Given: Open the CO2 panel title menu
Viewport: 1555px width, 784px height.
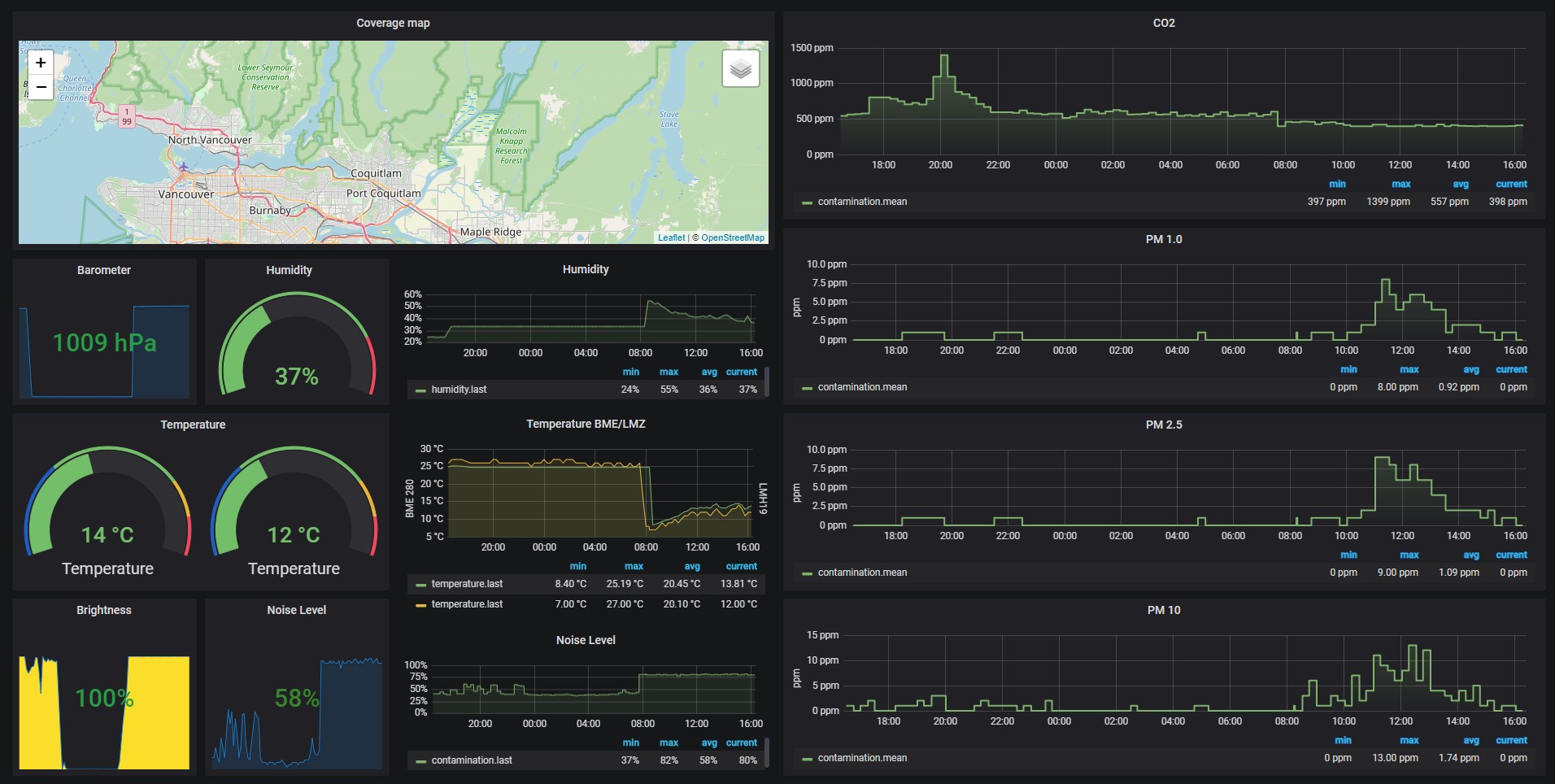Looking at the screenshot, I should (x=1164, y=23).
